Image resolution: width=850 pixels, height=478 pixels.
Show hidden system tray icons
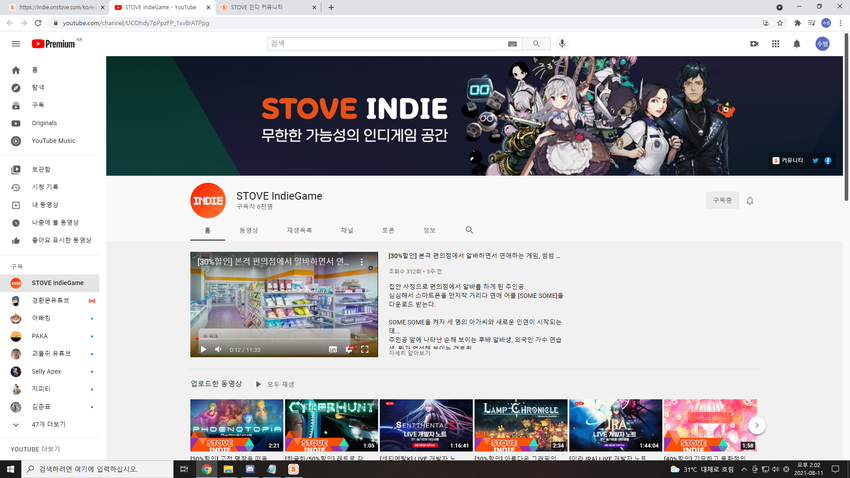[744, 469]
